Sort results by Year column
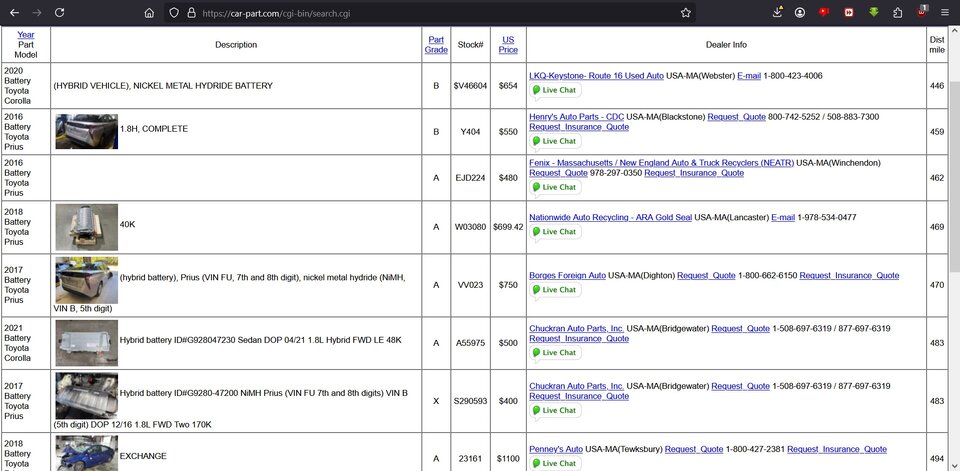The width and height of the screenshot is (960, 471). [26, 35]
